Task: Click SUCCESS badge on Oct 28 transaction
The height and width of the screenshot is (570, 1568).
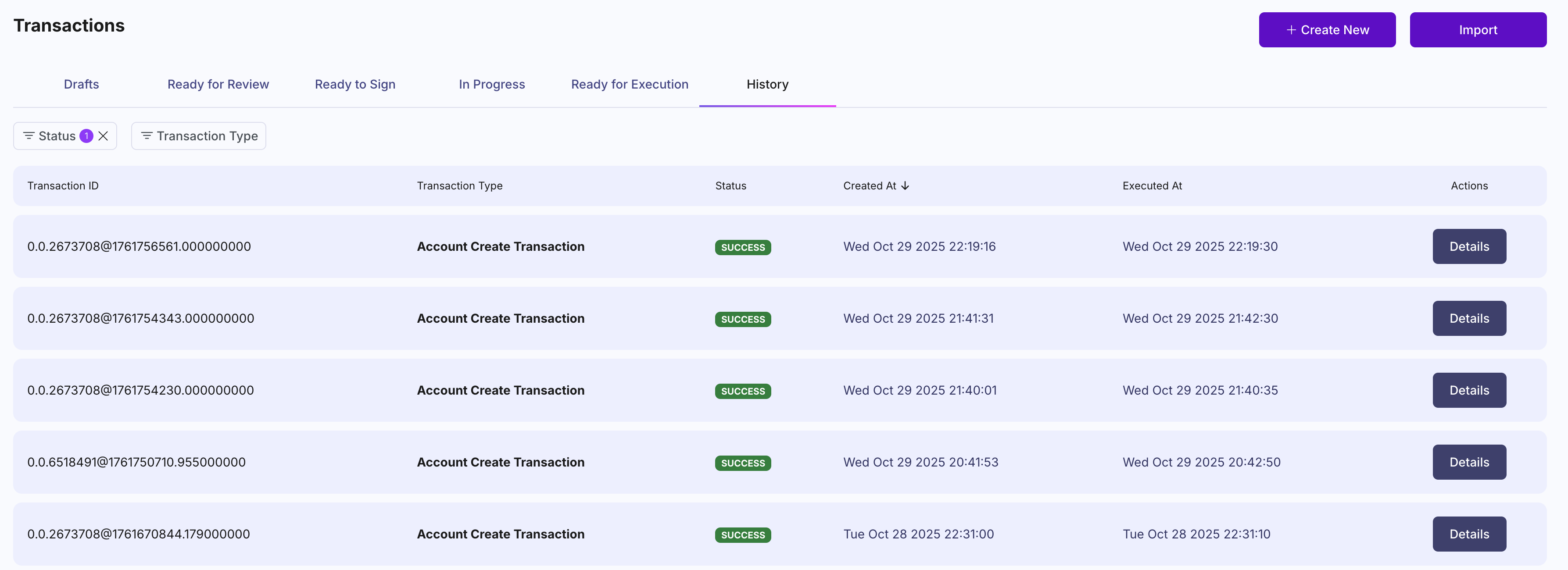Action: [x=743, y=535]
